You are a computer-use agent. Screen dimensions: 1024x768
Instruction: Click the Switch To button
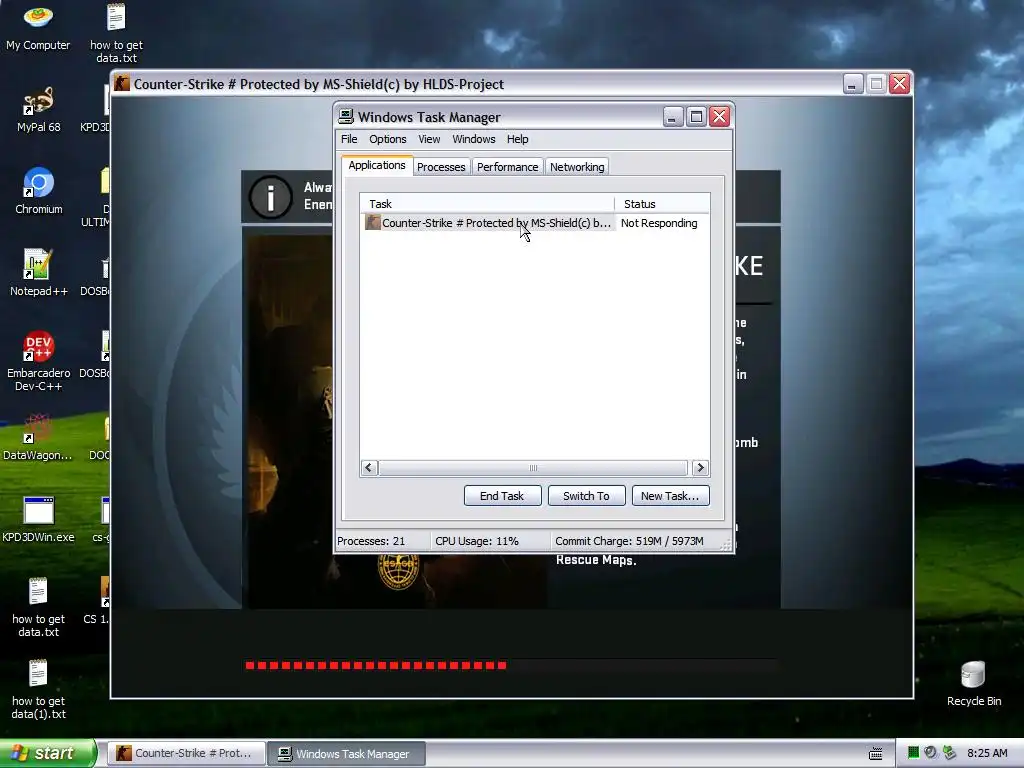586,496
